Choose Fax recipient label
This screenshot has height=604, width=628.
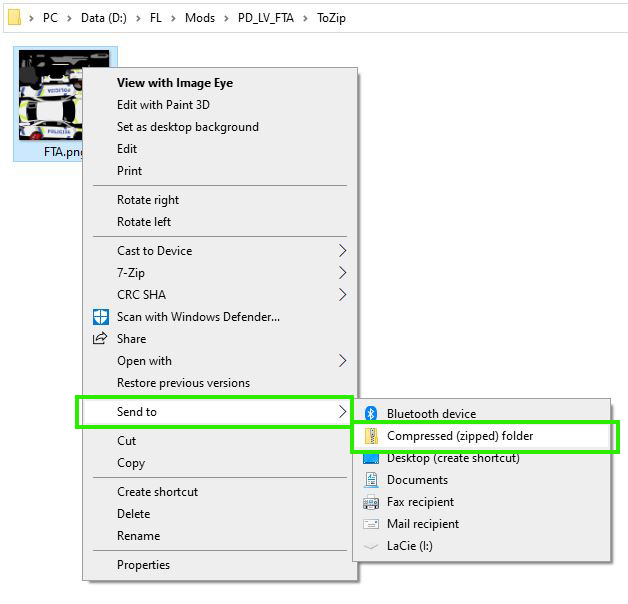420,502
